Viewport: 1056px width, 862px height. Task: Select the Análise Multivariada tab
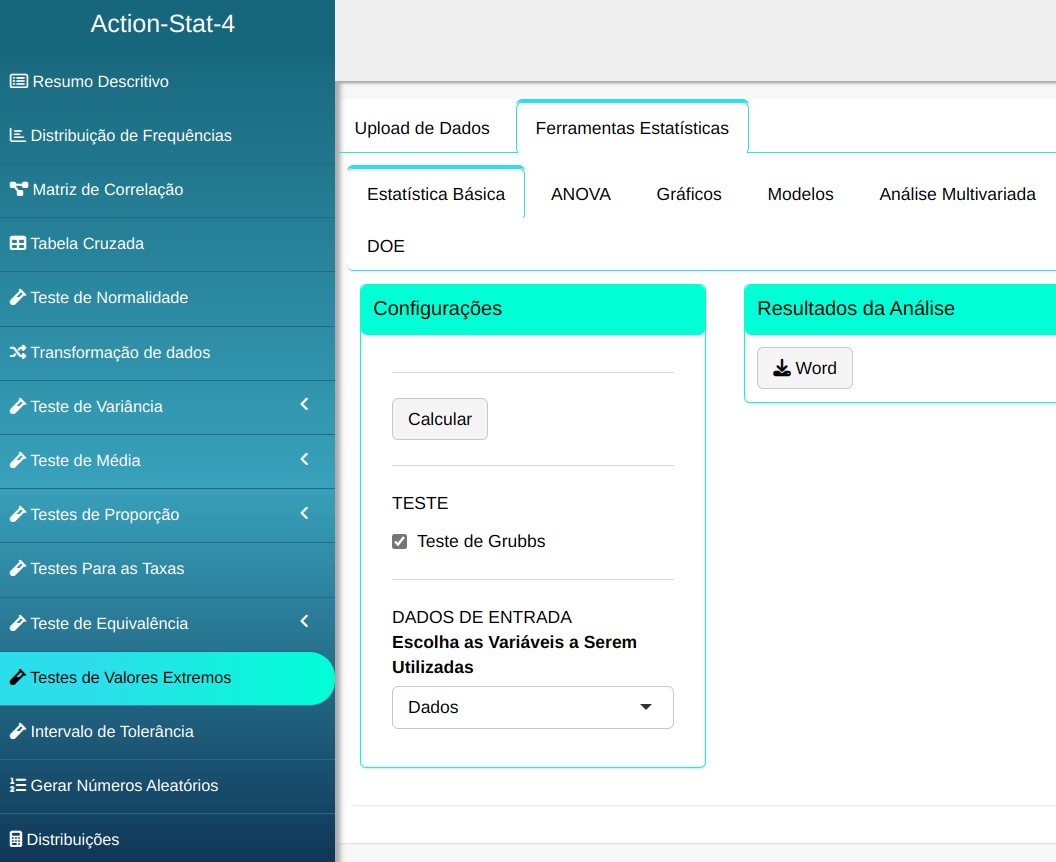957,194
